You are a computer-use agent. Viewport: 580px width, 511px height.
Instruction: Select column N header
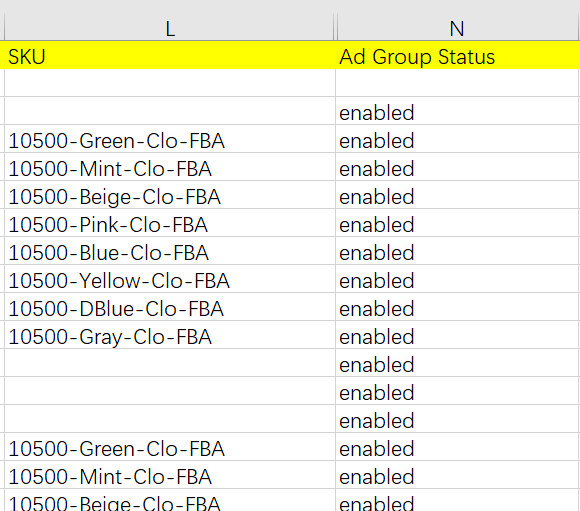point(457,28)
